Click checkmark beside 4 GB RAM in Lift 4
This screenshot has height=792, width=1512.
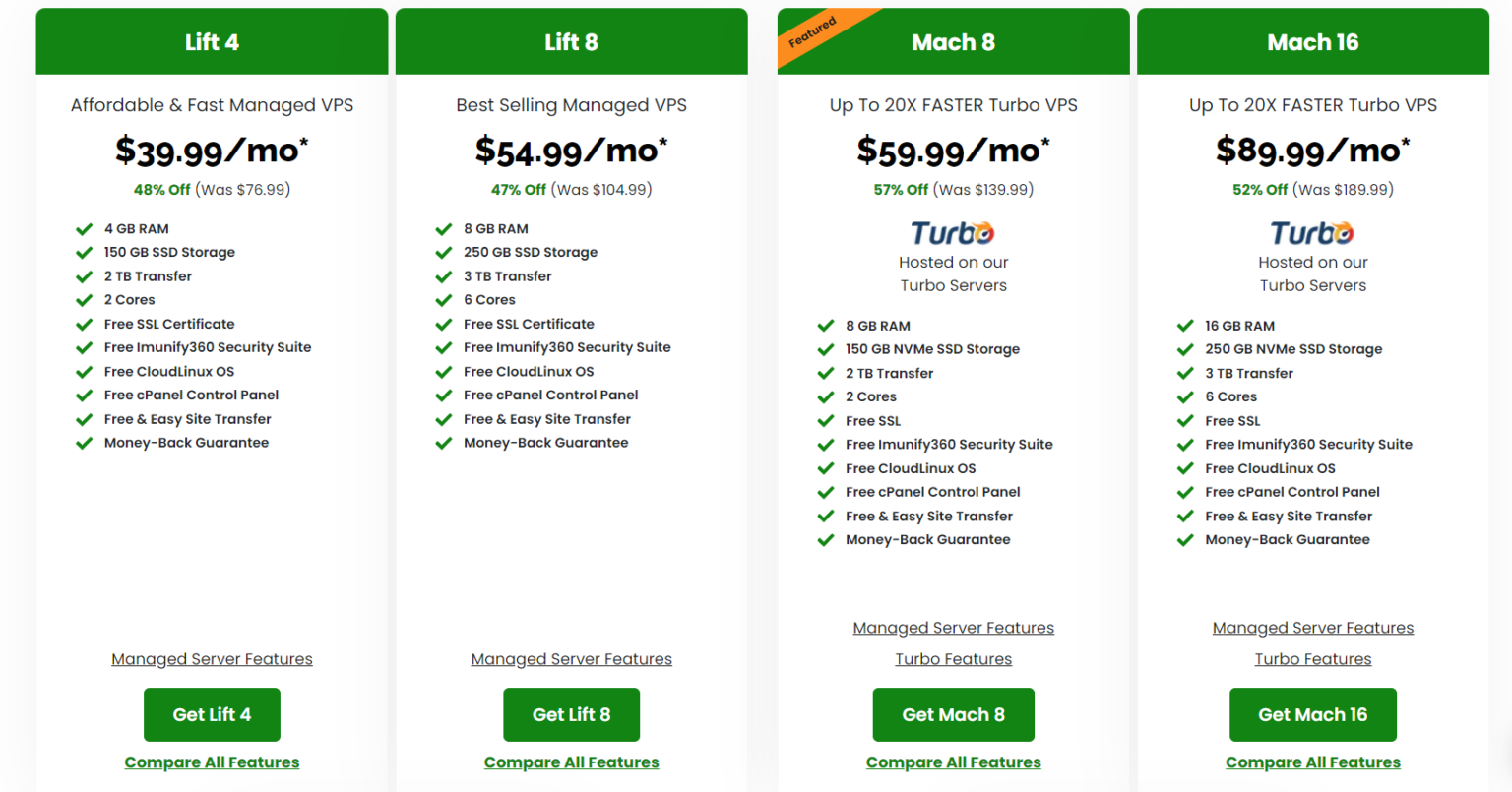pyautogui.click(x=85, y=229)
